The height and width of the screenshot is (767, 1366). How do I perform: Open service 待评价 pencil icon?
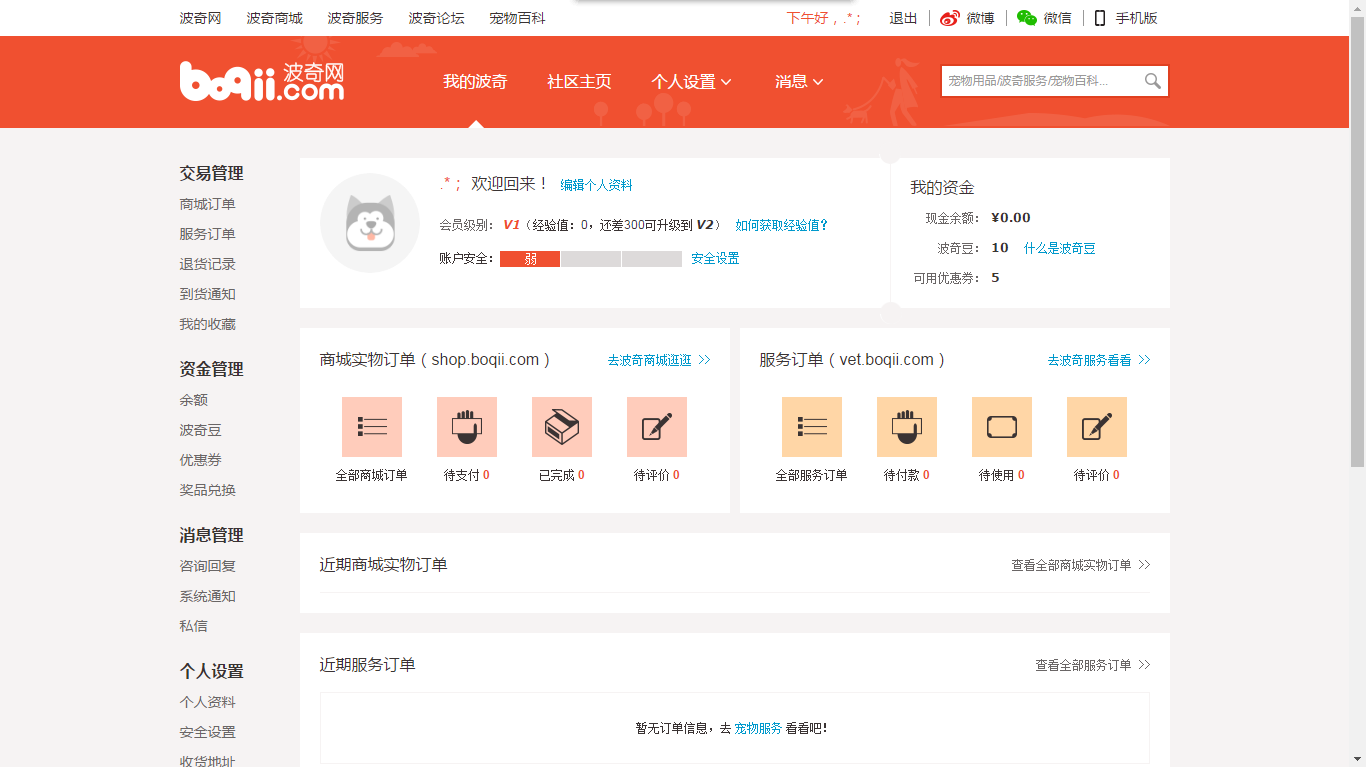pos(1097,427)
